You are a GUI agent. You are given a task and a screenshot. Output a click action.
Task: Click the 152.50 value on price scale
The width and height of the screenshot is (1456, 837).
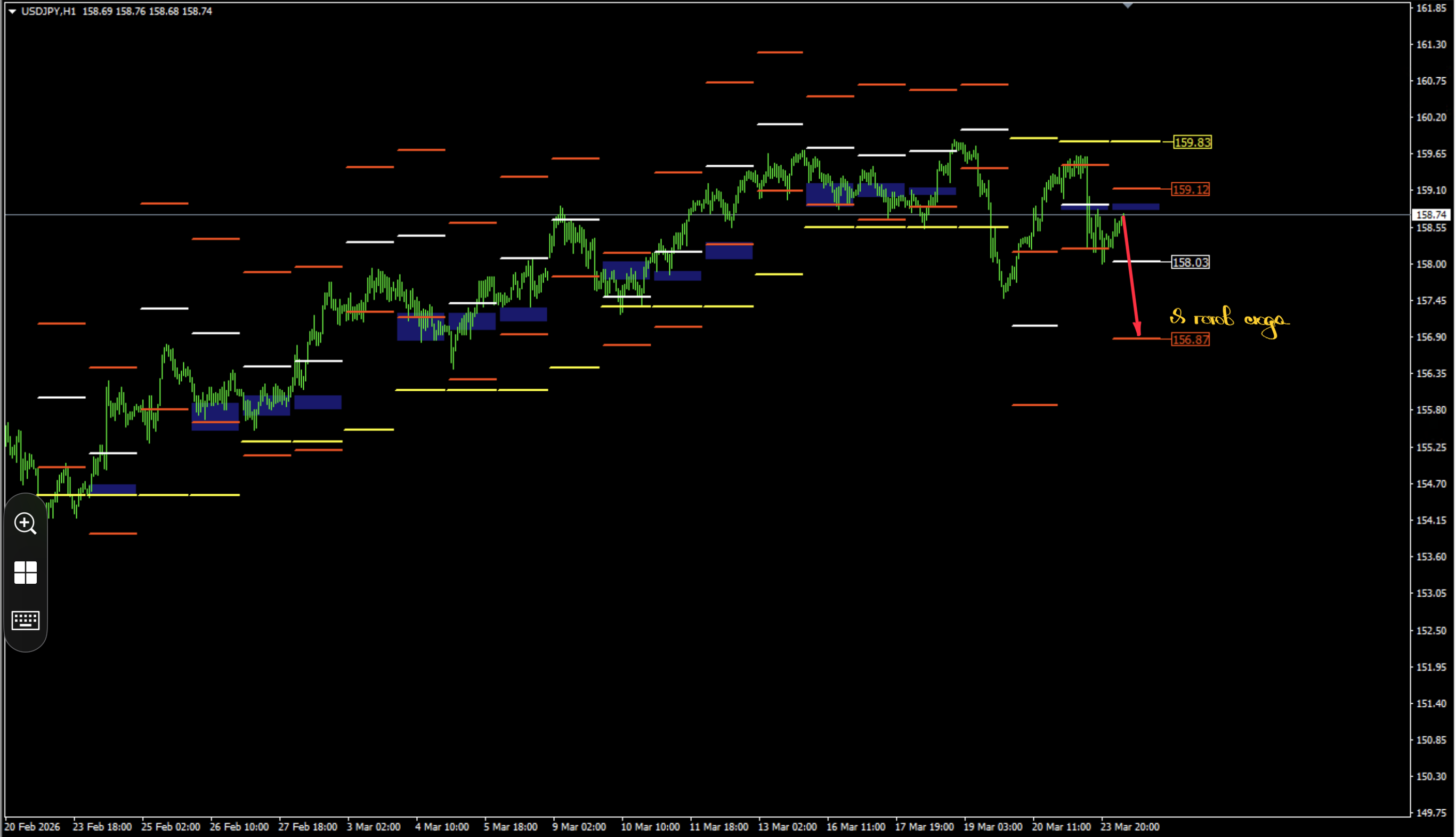coord(1431,631)
